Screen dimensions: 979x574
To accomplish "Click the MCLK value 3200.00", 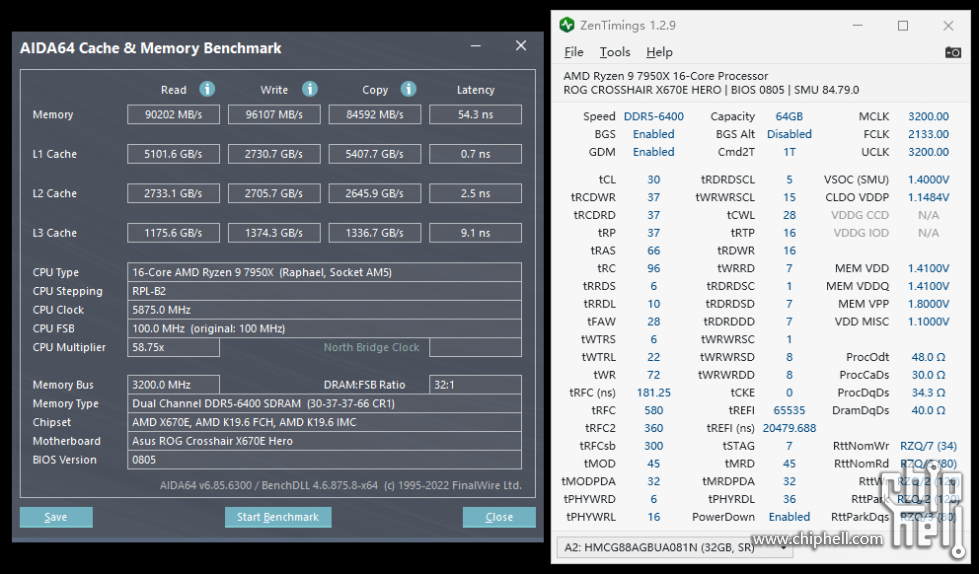I will coord(928,116).
